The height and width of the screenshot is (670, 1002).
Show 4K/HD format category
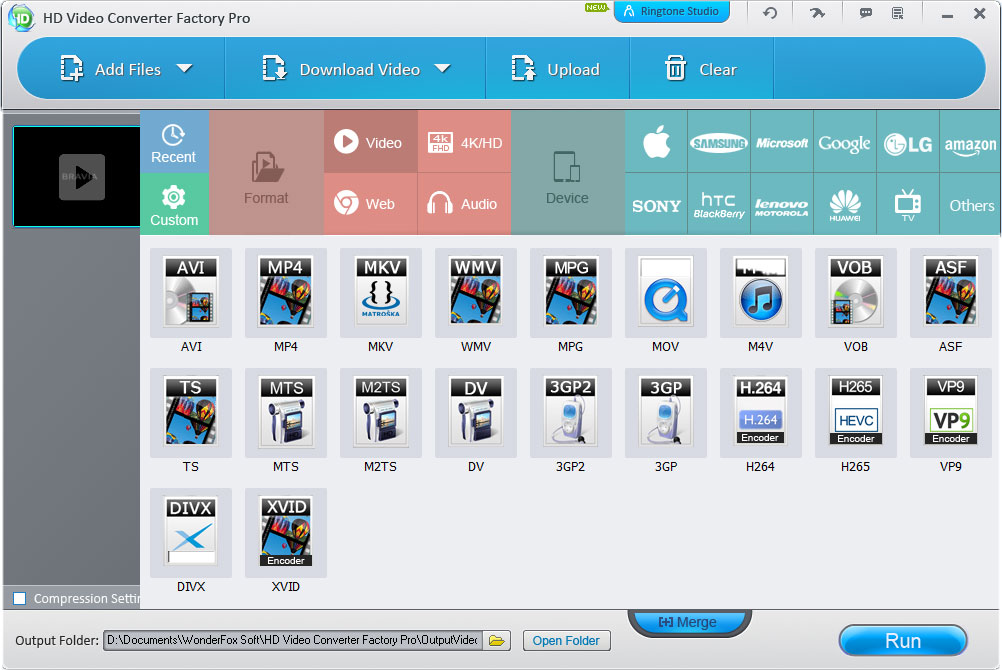465,142
